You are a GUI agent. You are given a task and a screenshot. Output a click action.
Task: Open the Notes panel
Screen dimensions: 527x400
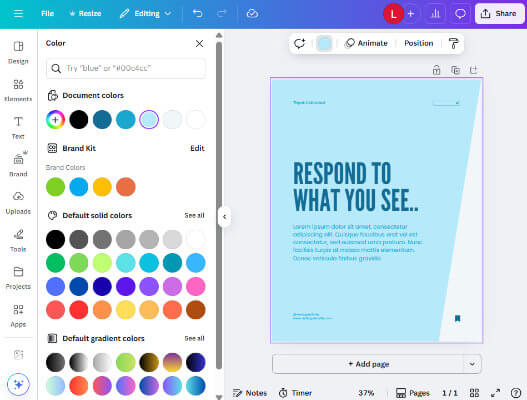tap(250, 393)
